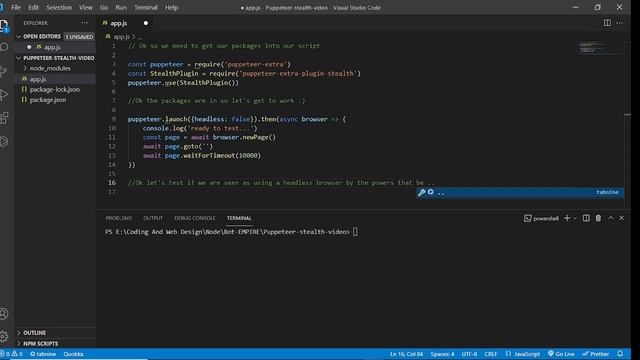Viewport: 640px width, 360px height.
Task: Open the Explorer view in activity bar
Action: click(x=4, y=25)
